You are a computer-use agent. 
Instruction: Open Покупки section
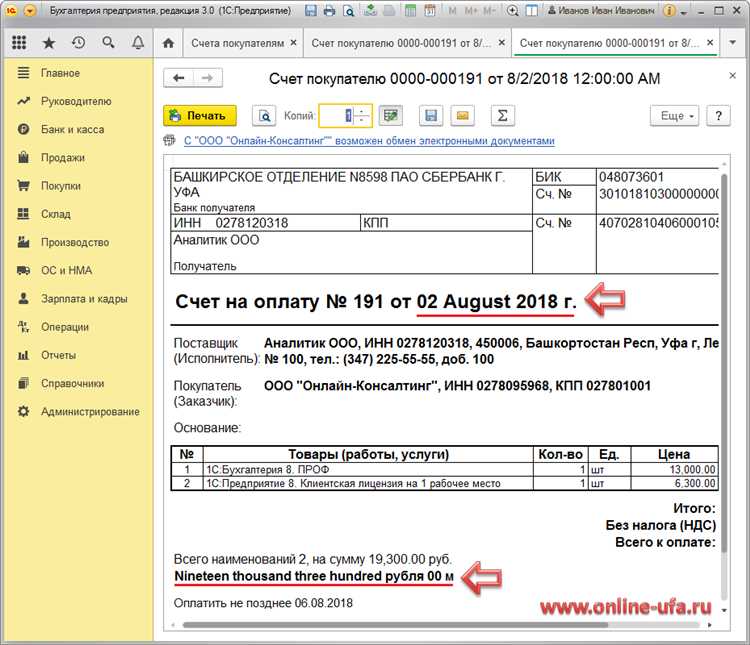(61, 186)
